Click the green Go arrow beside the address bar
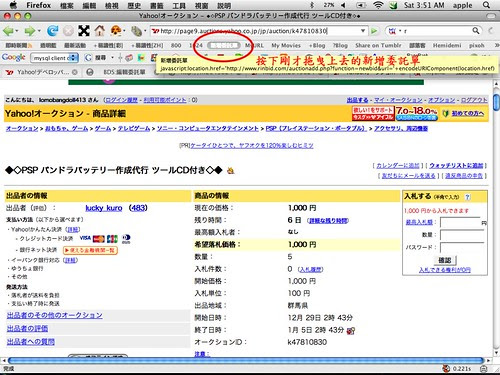The height and width of the screenshot is (375, 500). point(374,31)
